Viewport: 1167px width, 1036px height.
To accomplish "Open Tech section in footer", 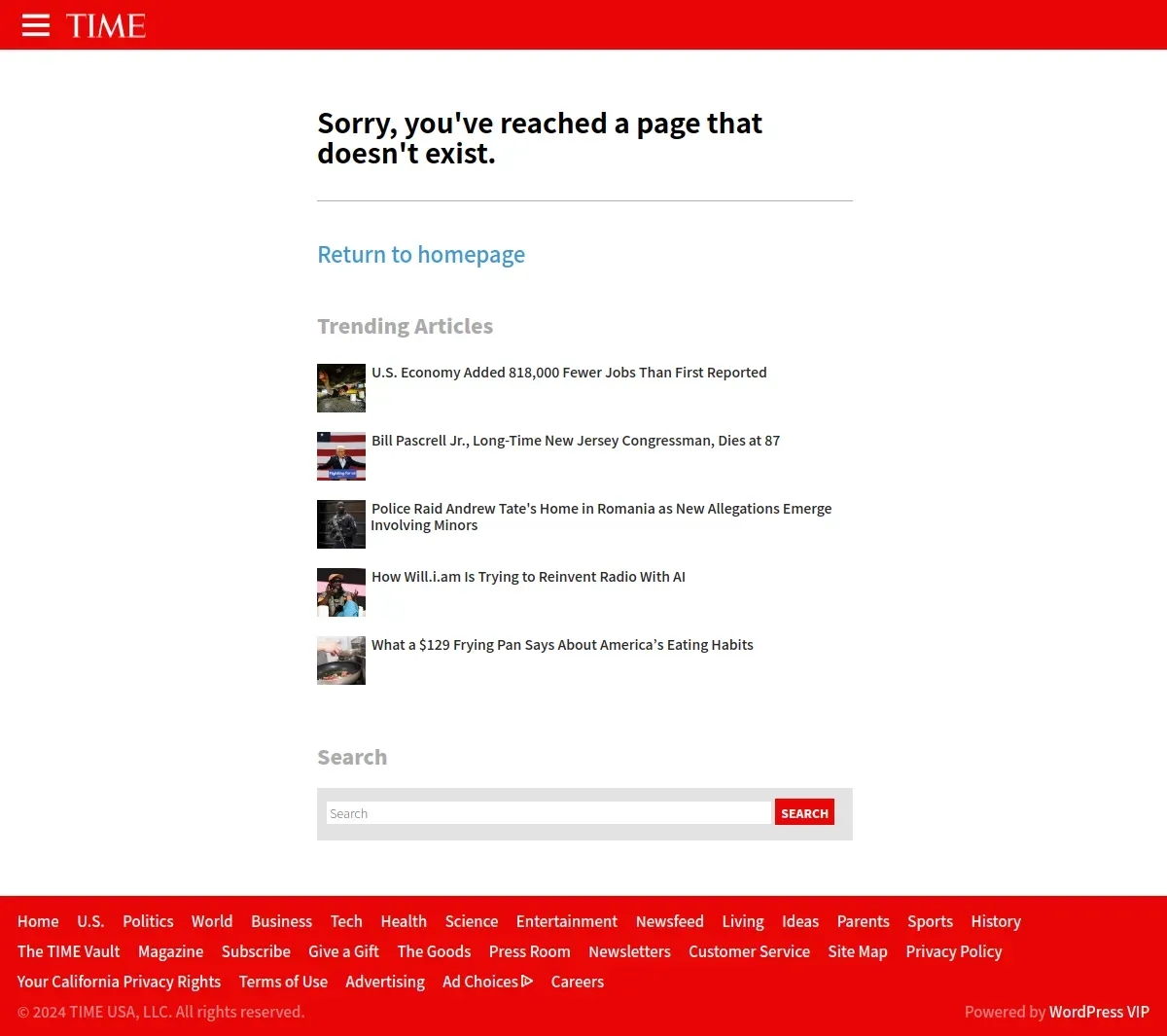I will coord(346,921).
